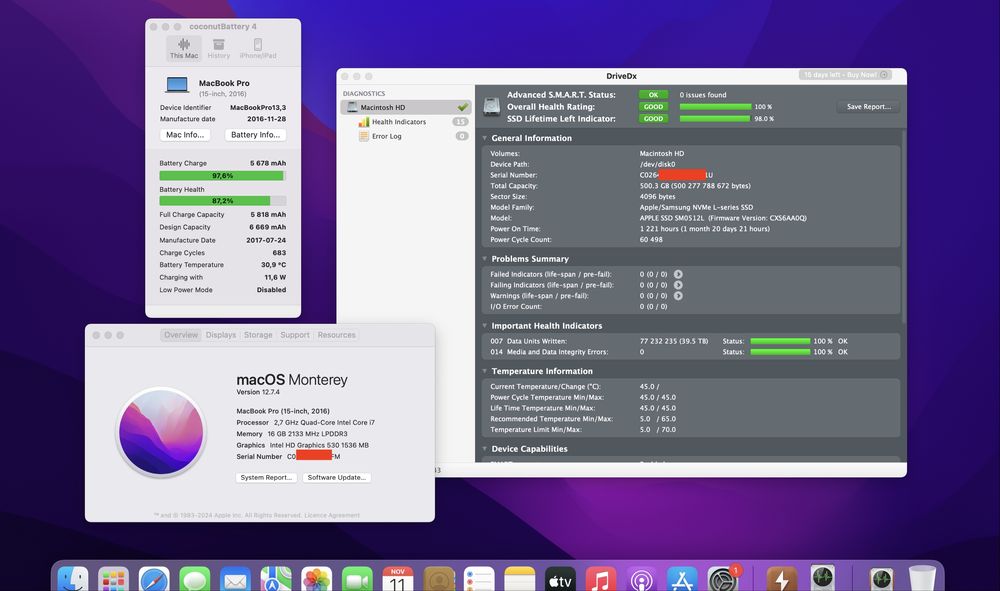The image size is (1000, 591).
Task: Click the green checkmark on Macintosh HD
Action: (x=463, y=107)
